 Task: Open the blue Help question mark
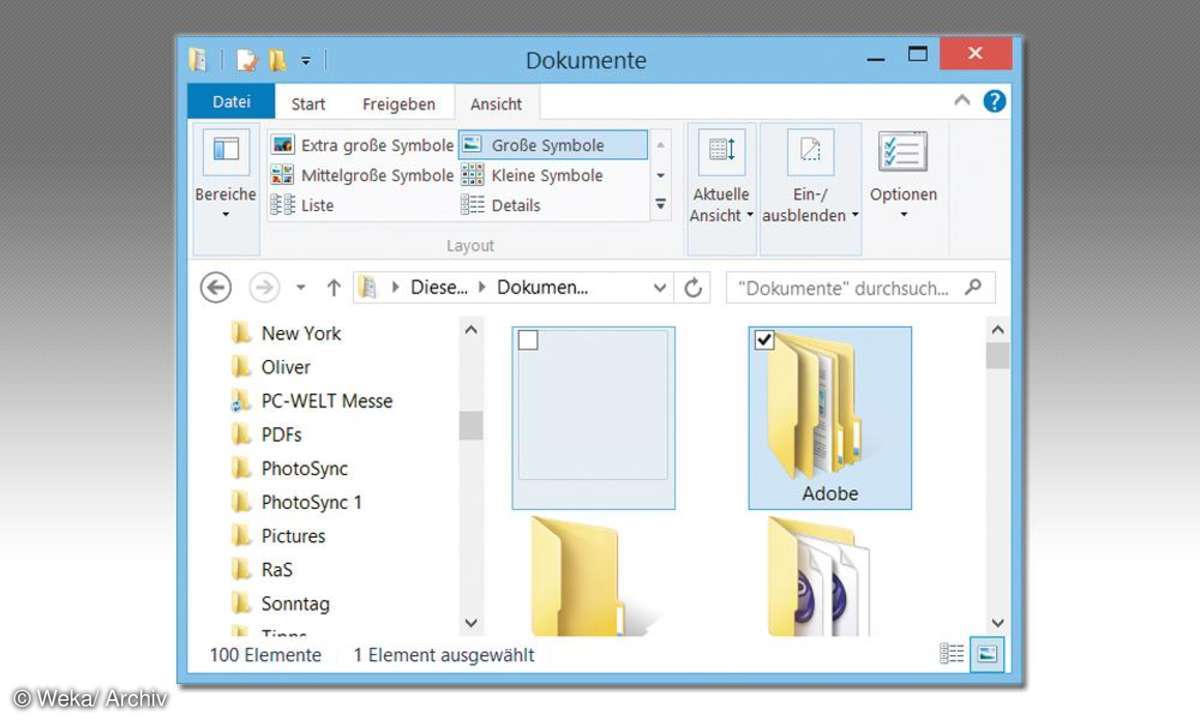click(x=994, y=101)
